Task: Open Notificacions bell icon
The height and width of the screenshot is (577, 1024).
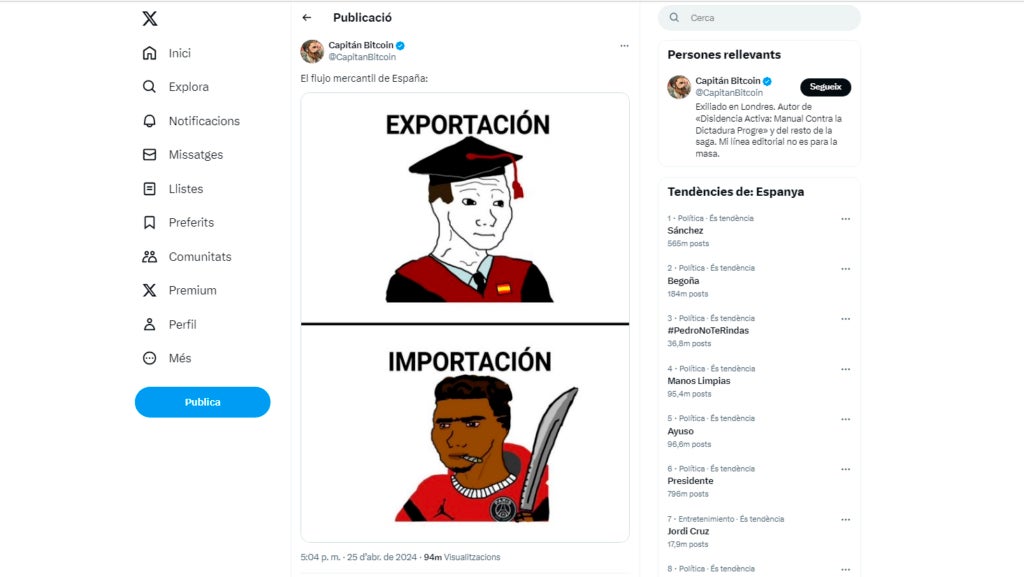Action: pos(150,121)
